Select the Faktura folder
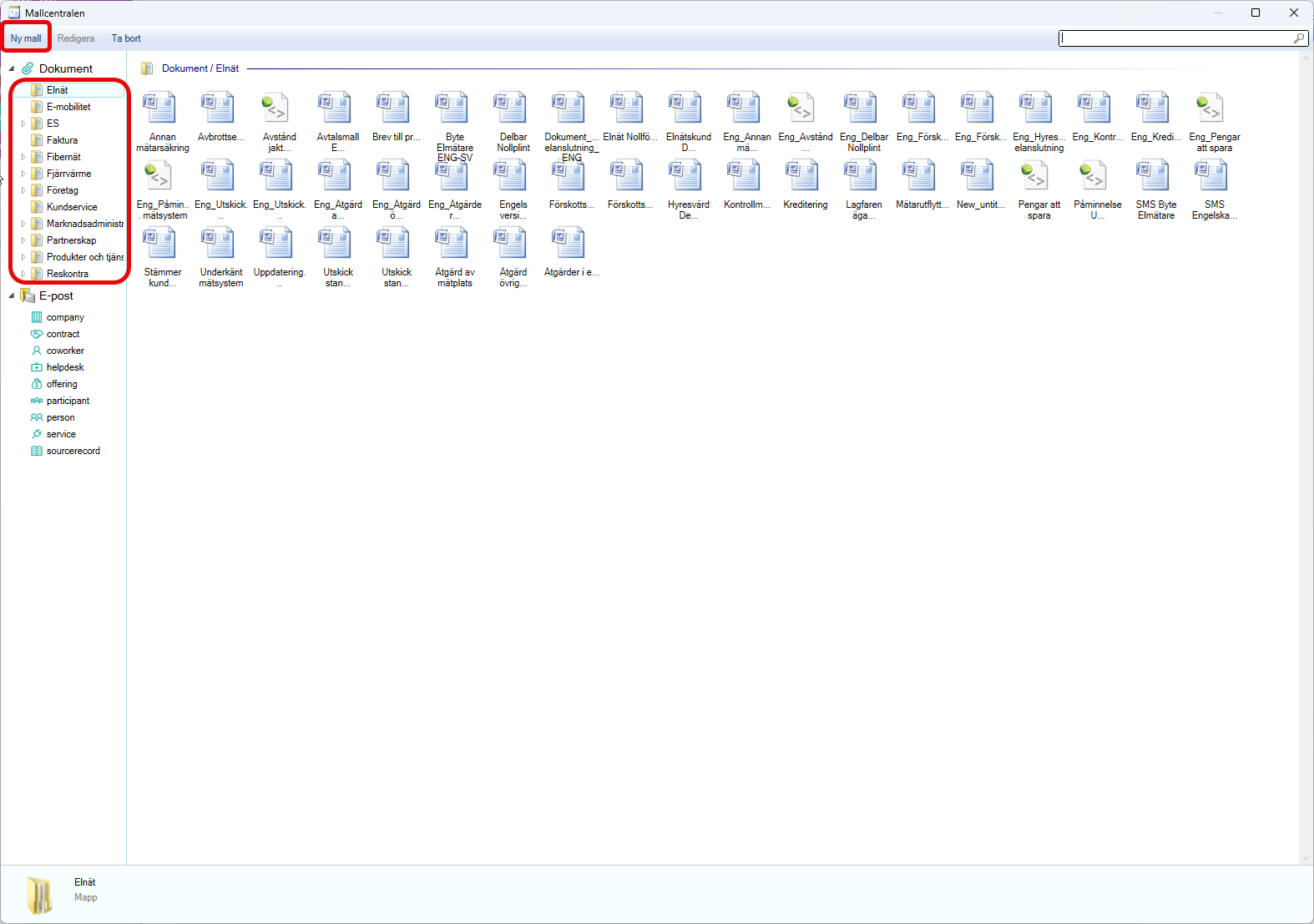This screenshot has height=924, width=1314. coord(62,140)
